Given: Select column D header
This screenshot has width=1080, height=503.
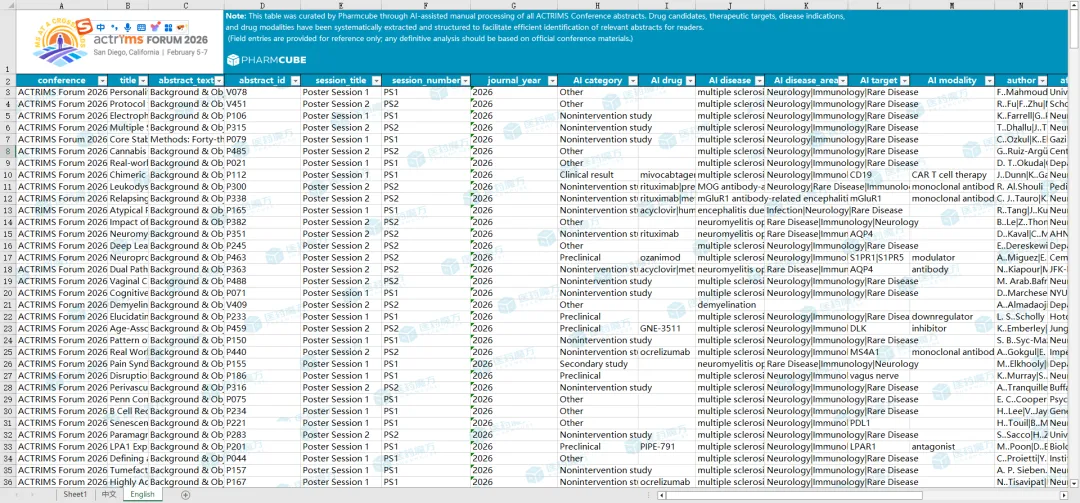Looking at the screenshot, I should click(x=262, y=5).
